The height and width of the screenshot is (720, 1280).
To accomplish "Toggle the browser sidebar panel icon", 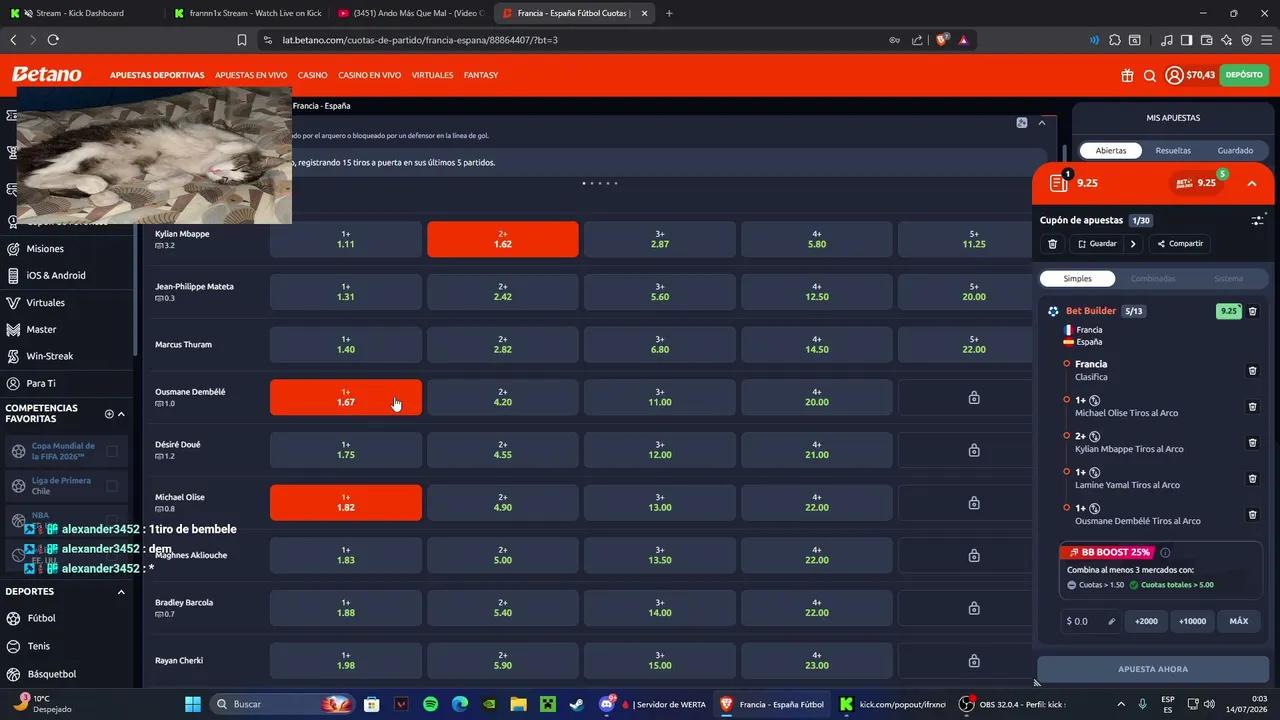I will 1186,40.
